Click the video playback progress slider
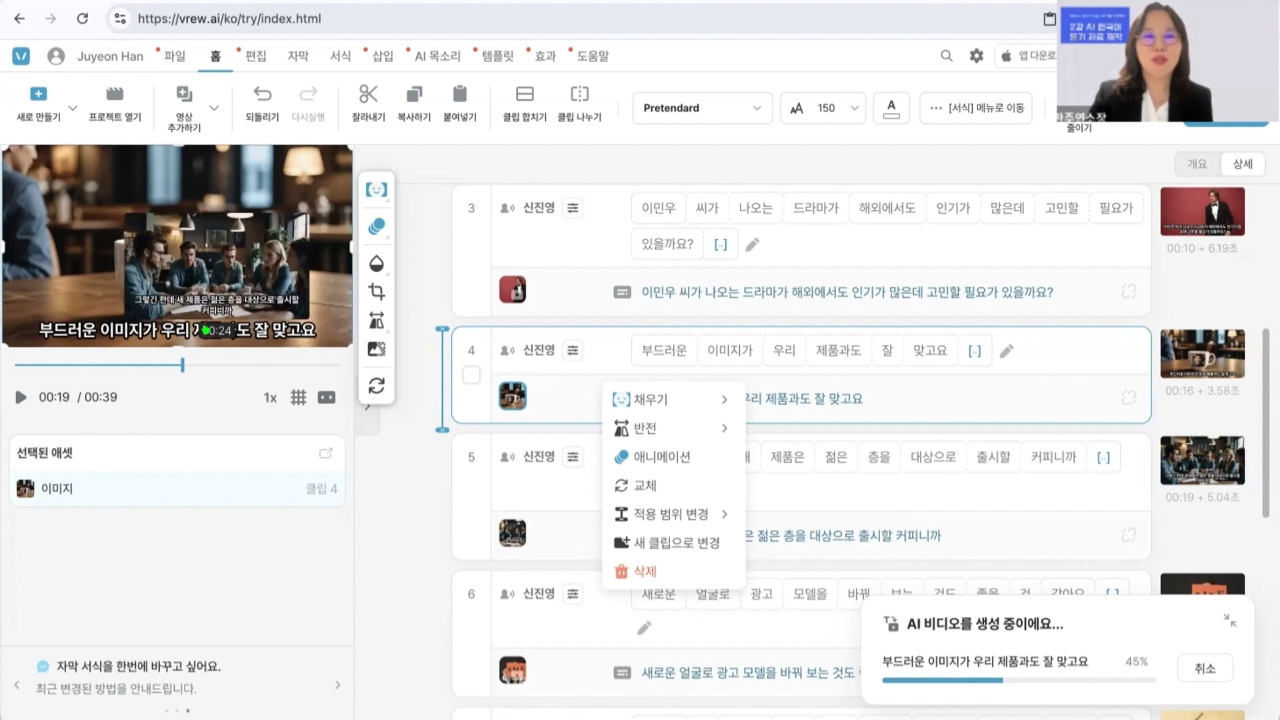1280x720 pixels. pos(176,365)
